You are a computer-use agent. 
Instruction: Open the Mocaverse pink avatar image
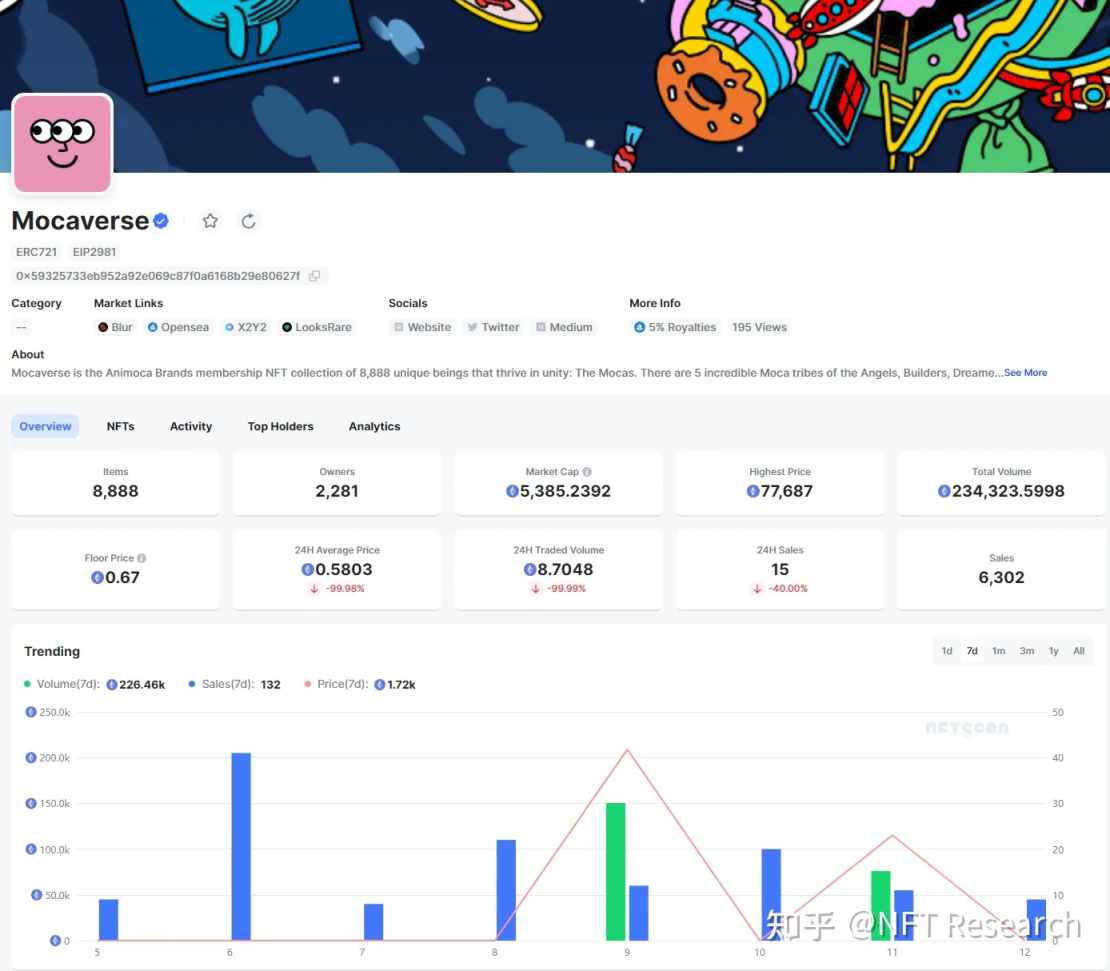(x=62, y=143)
